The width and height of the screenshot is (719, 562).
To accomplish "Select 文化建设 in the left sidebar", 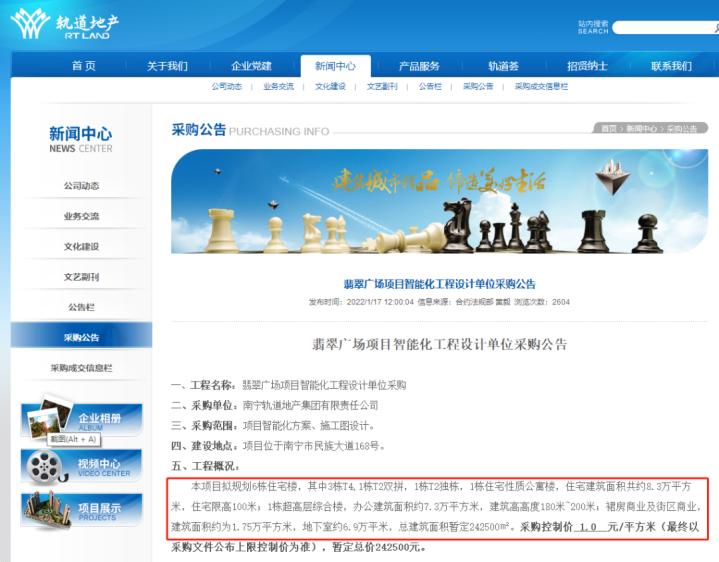I will (x=81, y=246).
